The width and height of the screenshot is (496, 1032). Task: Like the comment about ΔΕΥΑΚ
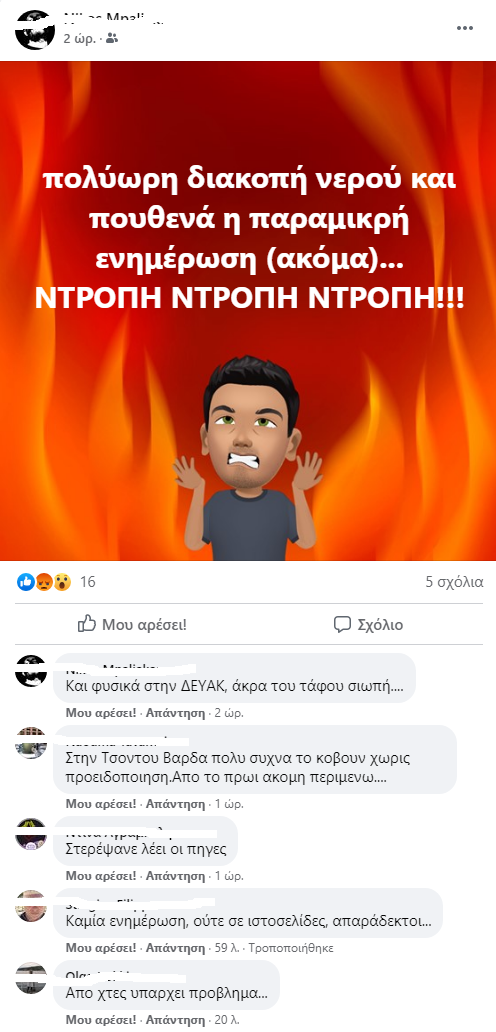coord(101,713)
